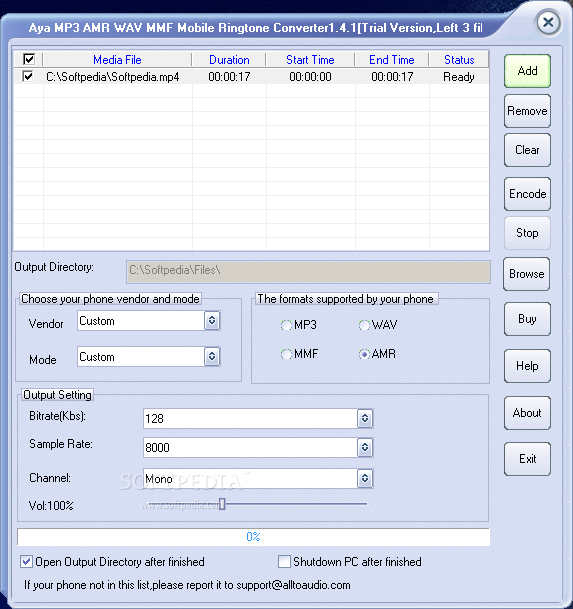
Task: Enable Shutdown PC after finished
Action: click(x=284, y=562)
